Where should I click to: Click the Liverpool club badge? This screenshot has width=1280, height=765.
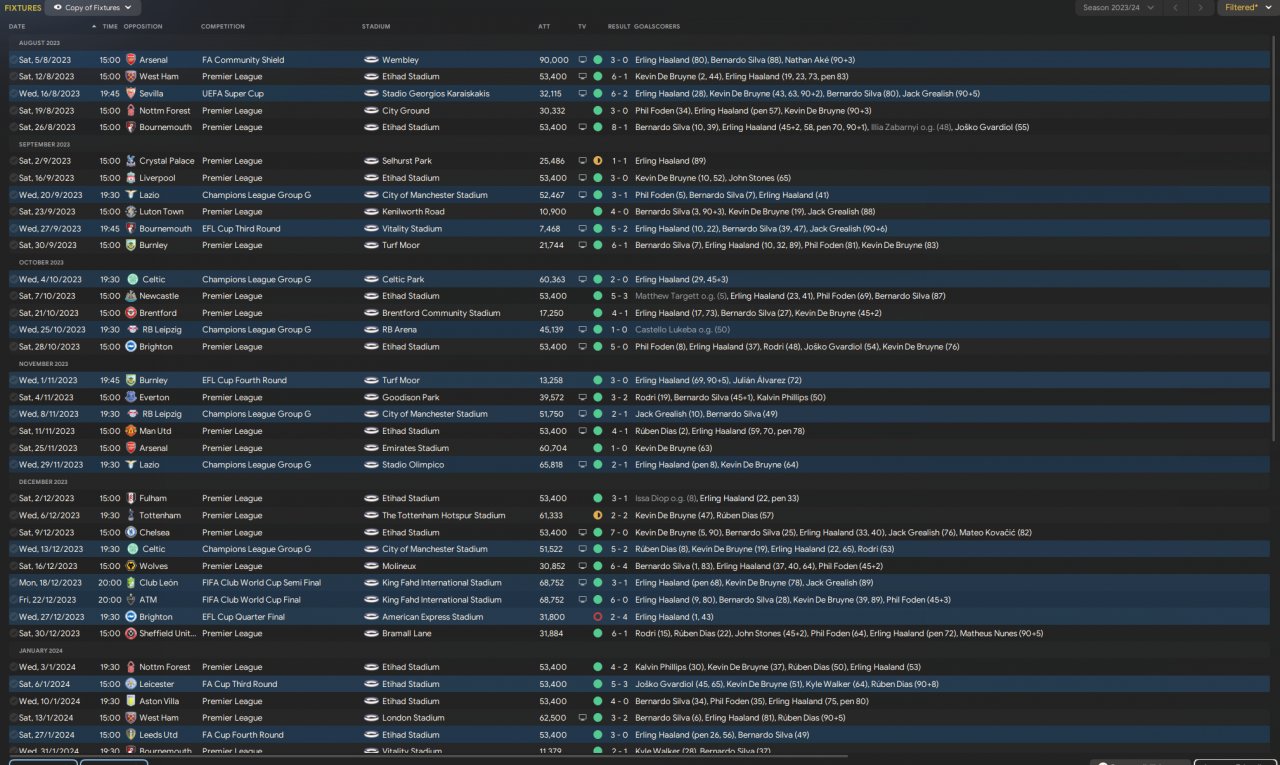[131, 178]
